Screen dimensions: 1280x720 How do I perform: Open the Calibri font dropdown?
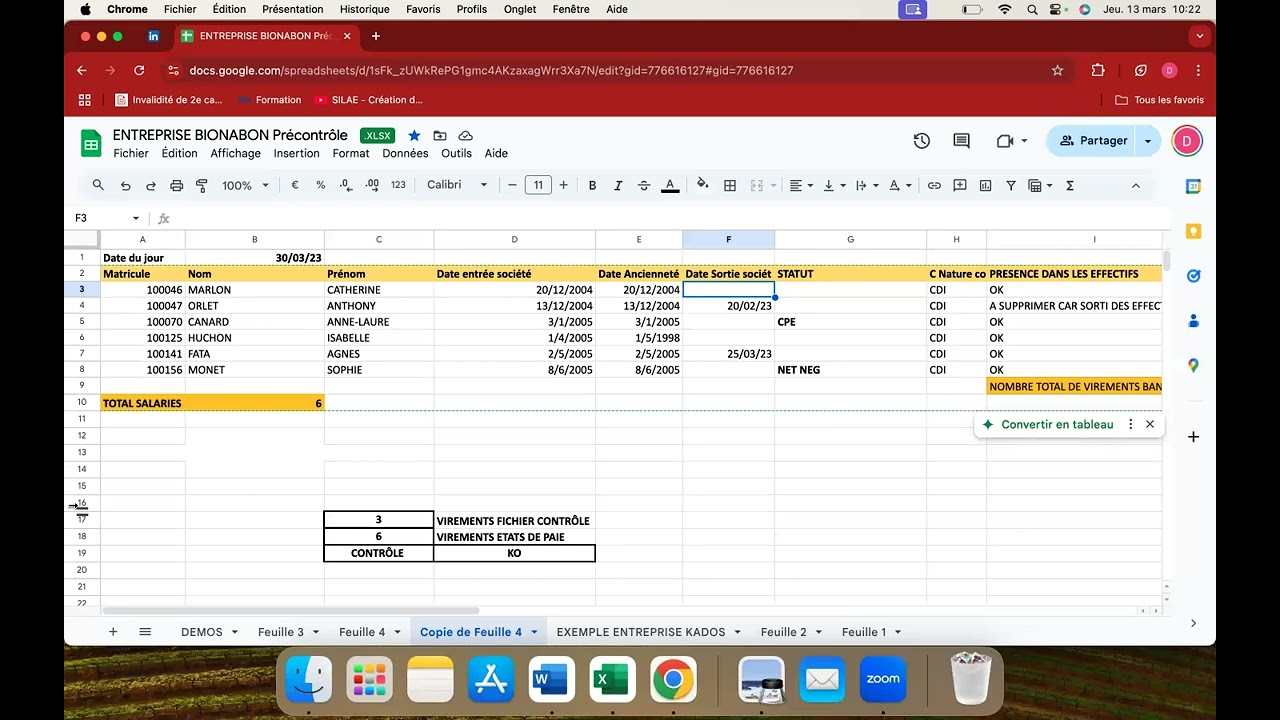(457, 185)
